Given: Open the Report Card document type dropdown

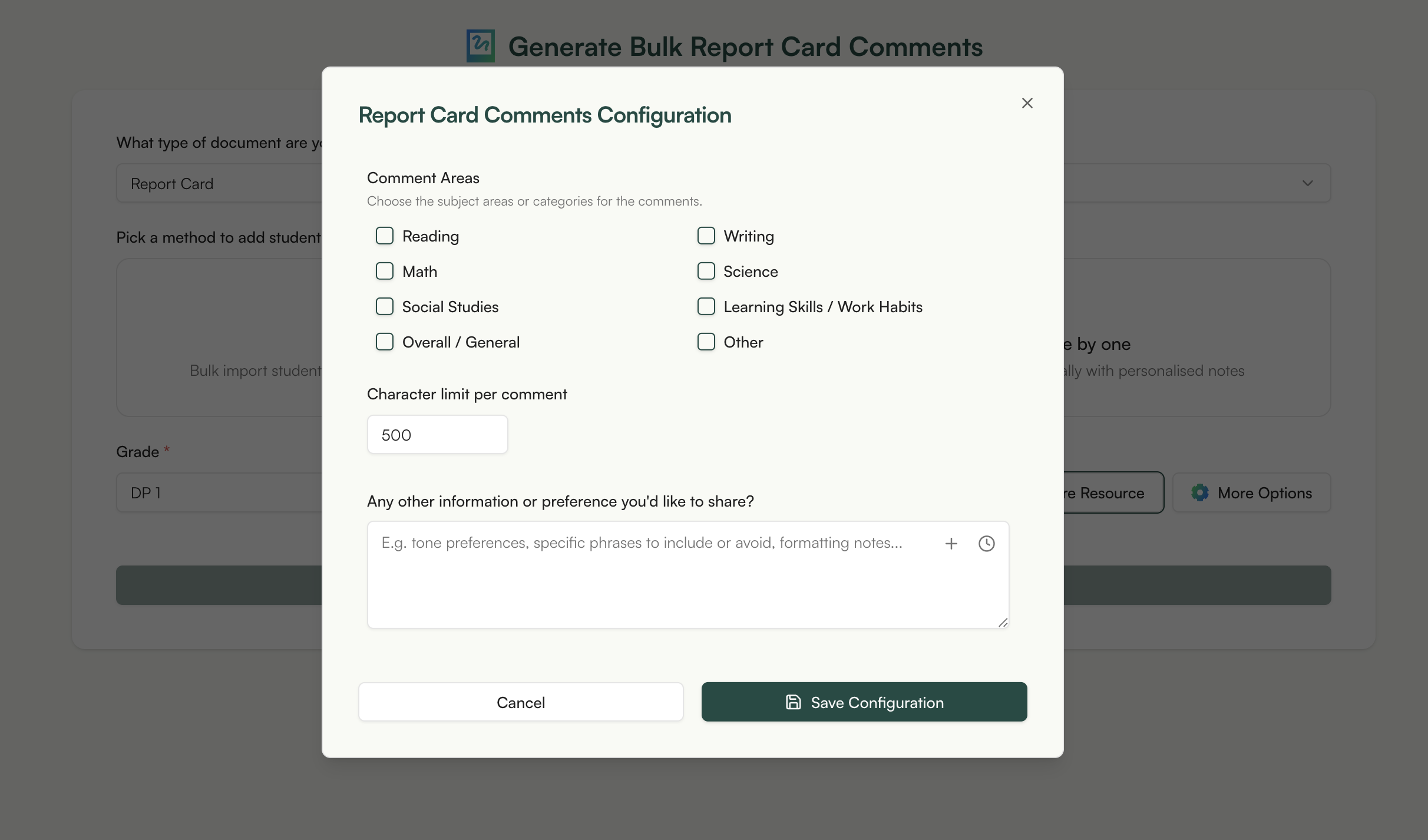Looking at the screenshot, I should coord(218,183).
